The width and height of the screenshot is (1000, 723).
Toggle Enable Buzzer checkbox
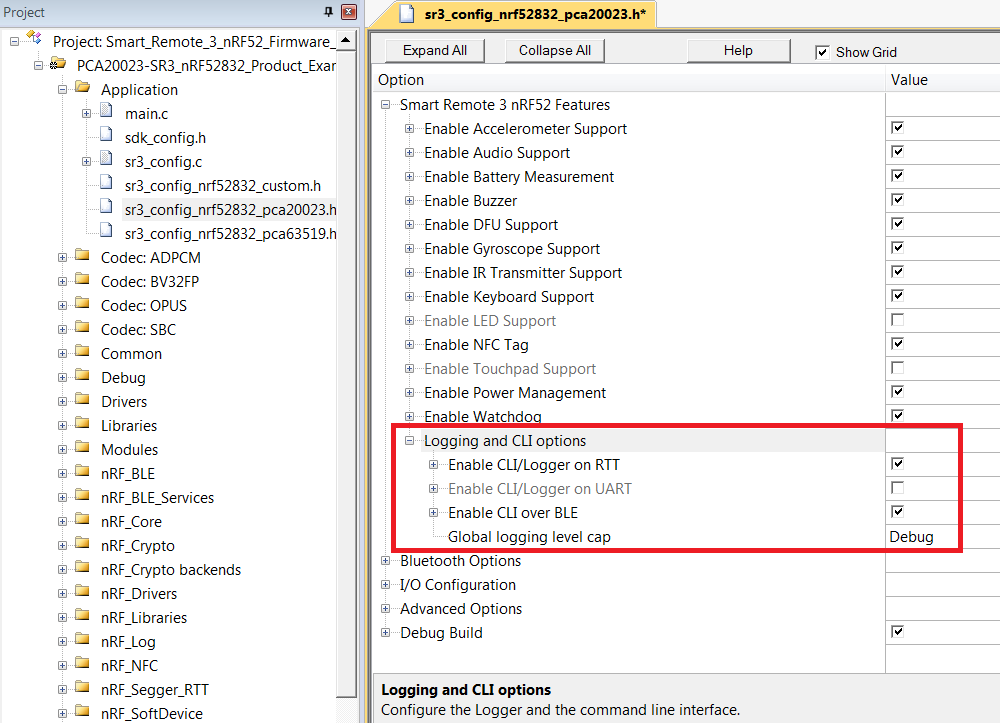coord(897,200)
